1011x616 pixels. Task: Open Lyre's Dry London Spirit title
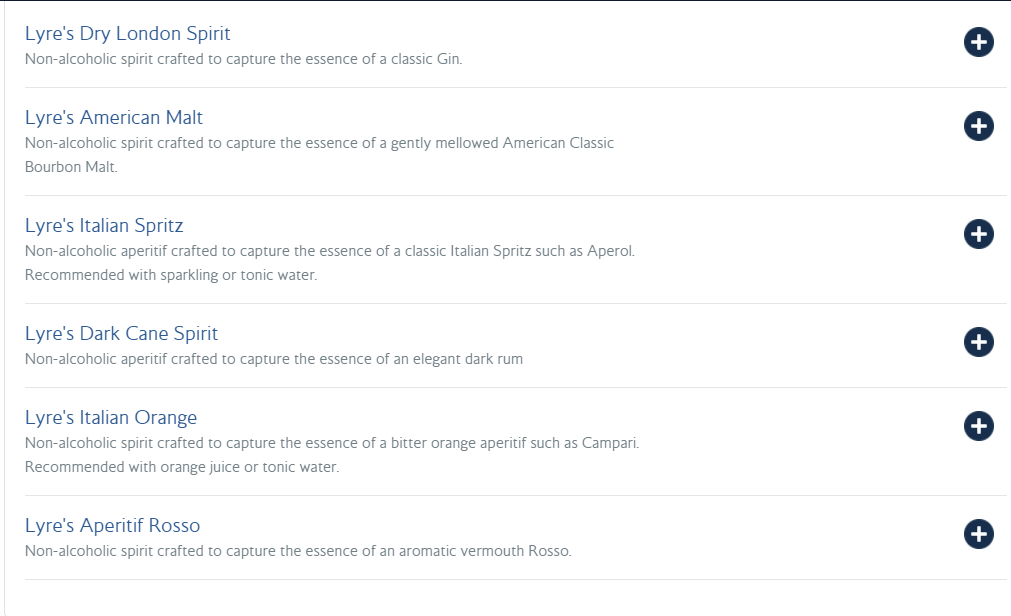click(x=127, y=34)
